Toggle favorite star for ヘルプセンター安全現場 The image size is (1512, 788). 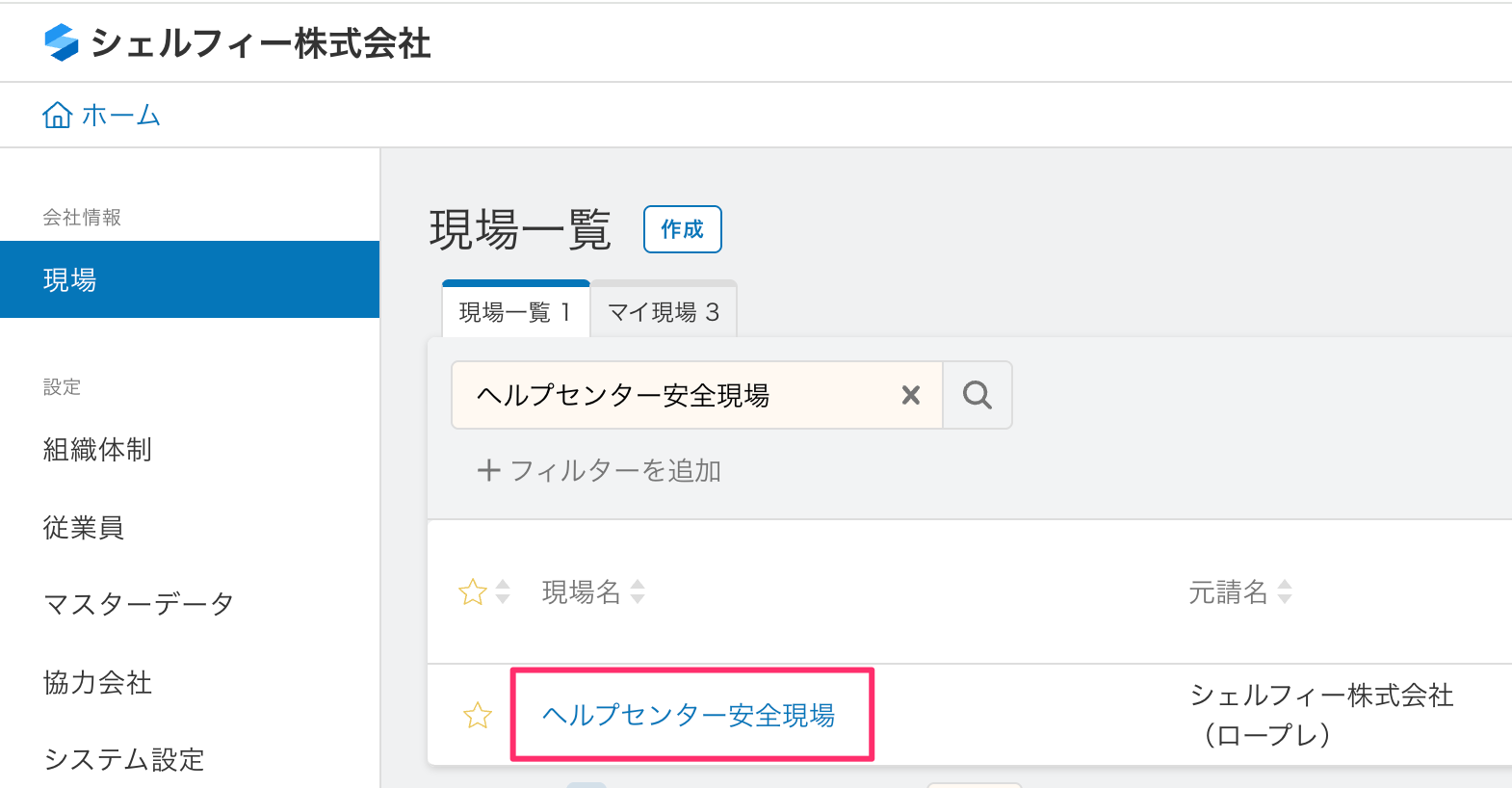tap(478, 715)
